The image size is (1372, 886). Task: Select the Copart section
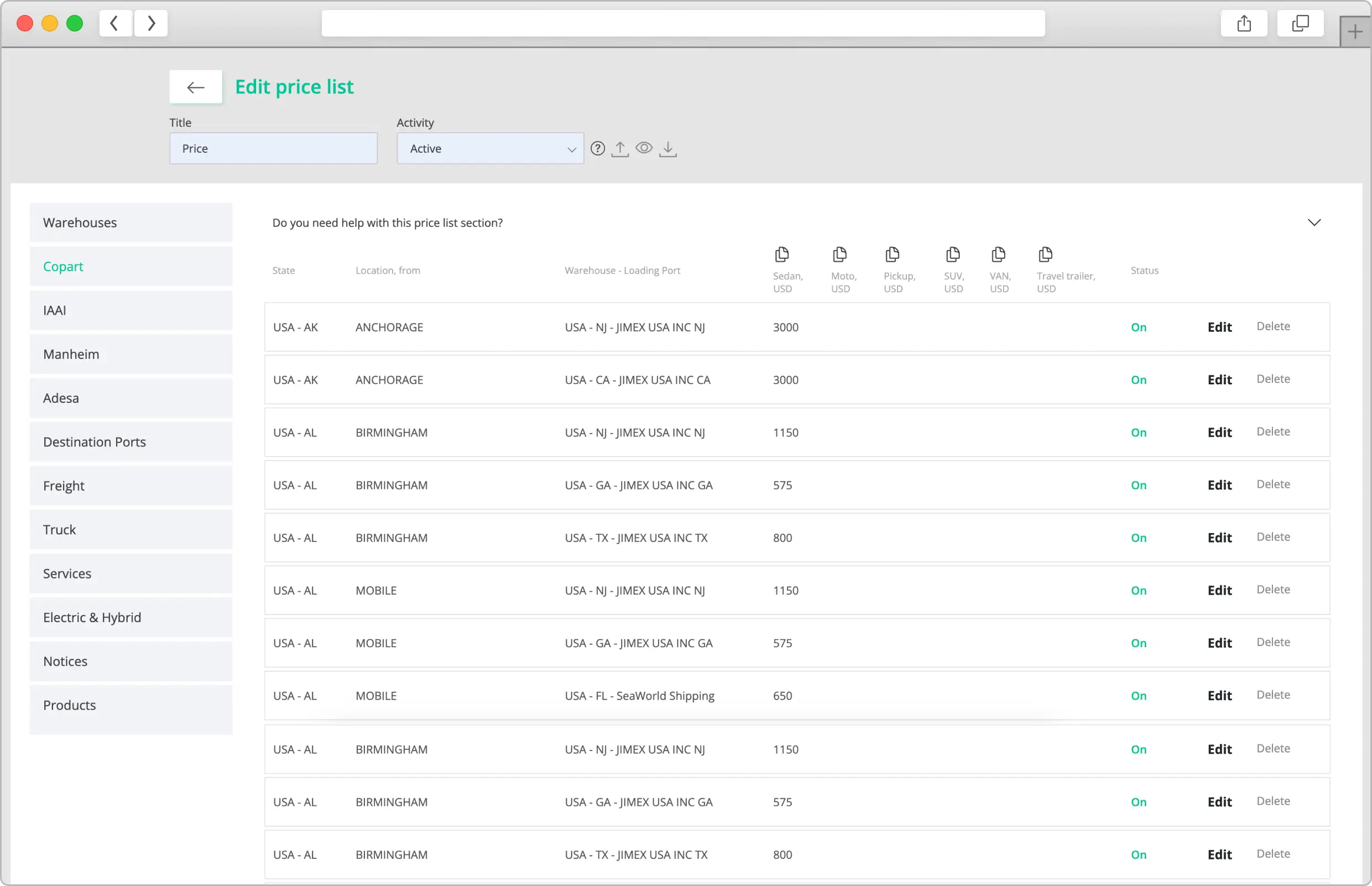[x=131, y=267]
